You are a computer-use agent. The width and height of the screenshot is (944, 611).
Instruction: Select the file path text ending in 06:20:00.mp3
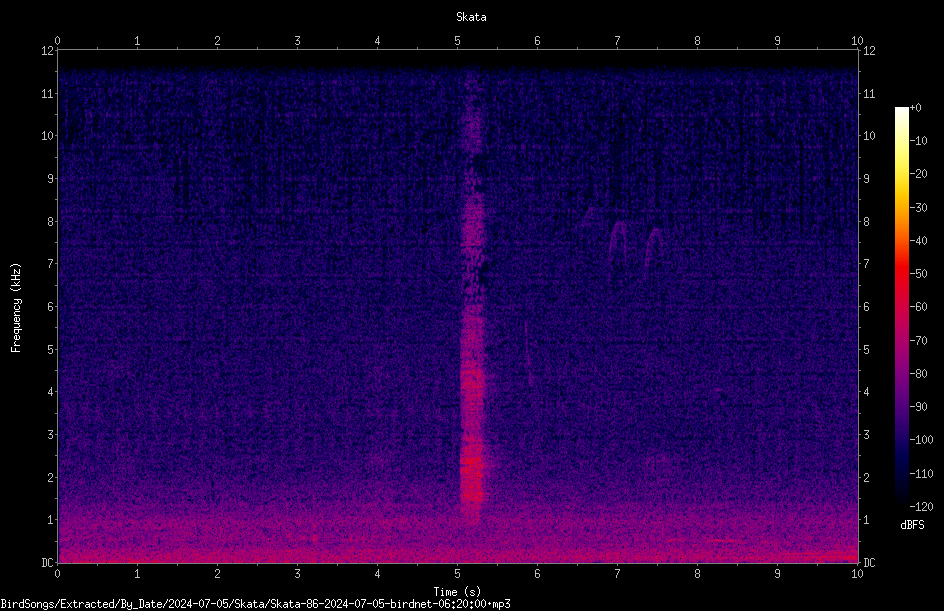[x=255, y=604]
